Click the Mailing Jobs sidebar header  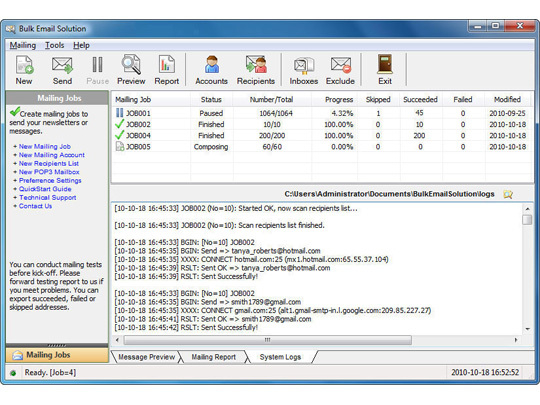click(x=57, y=98)
